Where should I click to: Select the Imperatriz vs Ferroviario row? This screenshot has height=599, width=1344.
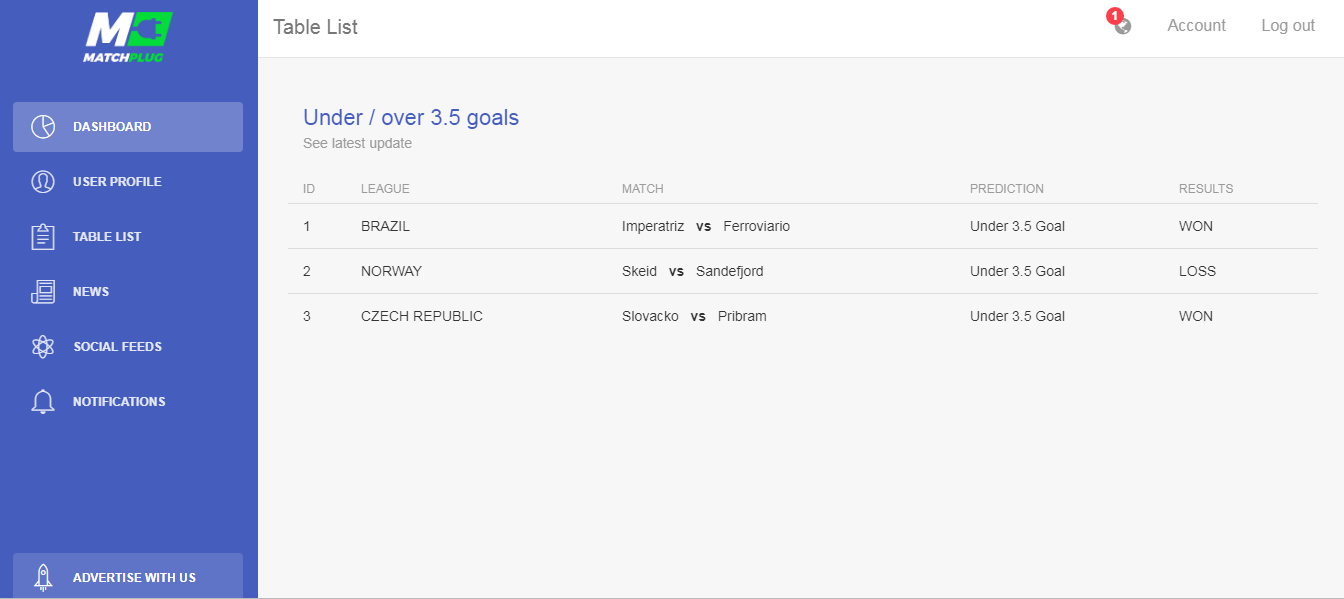click(x=802, y=226)
